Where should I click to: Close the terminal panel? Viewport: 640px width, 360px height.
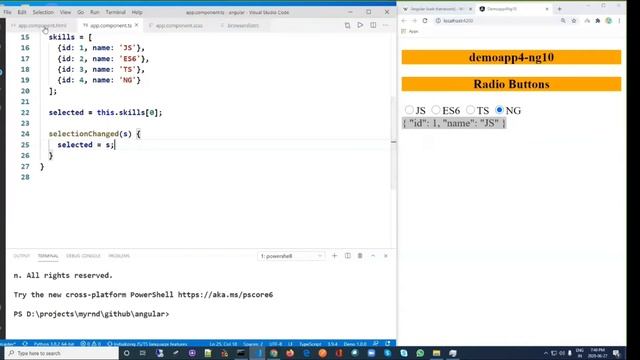pyautogui.click(x=386, y=256)
